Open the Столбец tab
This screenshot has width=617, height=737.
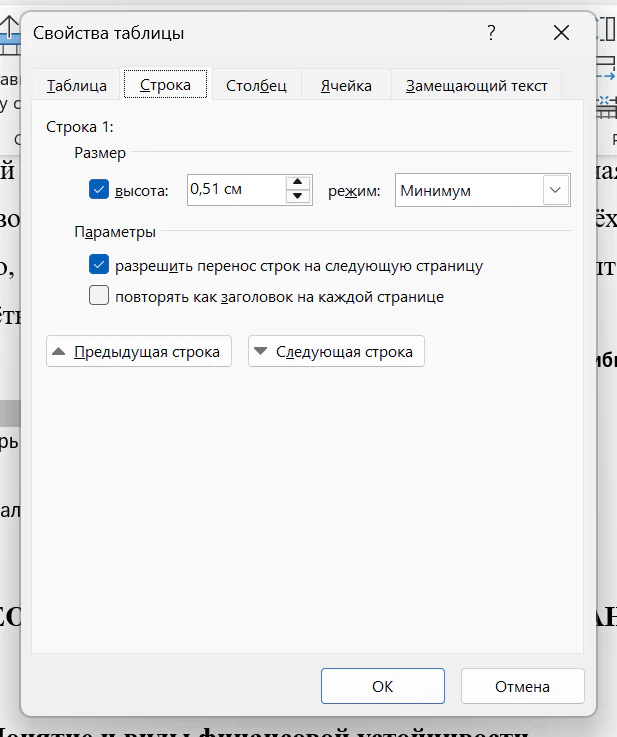[256, 86]
